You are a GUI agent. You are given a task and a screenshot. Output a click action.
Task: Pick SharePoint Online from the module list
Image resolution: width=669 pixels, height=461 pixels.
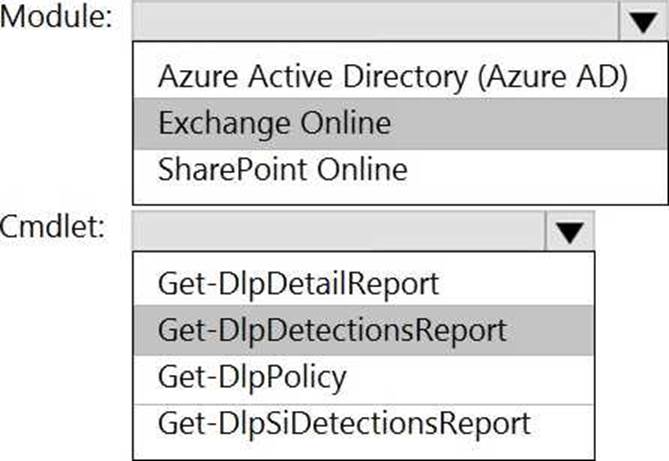(x=282, y=169)
